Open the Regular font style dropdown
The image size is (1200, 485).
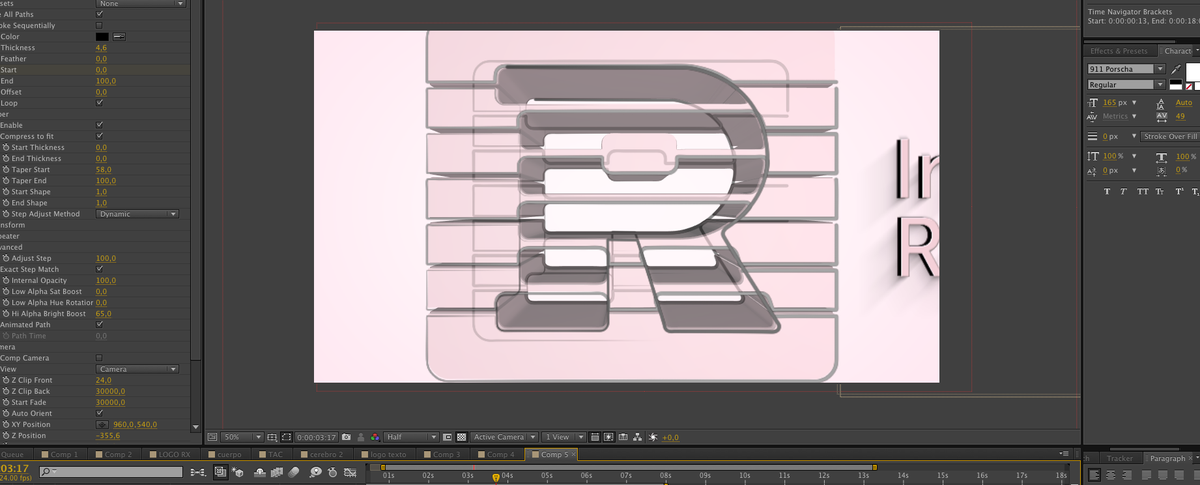pos(1127,85)
